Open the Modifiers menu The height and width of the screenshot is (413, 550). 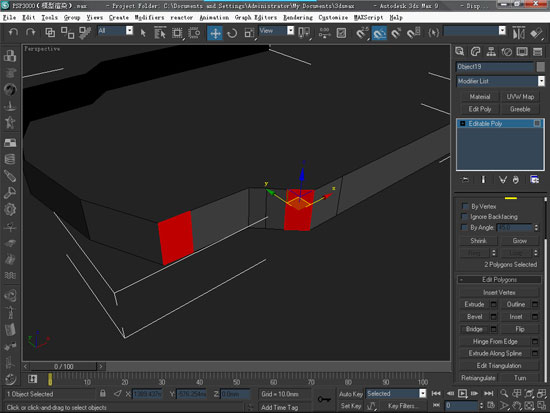click(149, 18)
